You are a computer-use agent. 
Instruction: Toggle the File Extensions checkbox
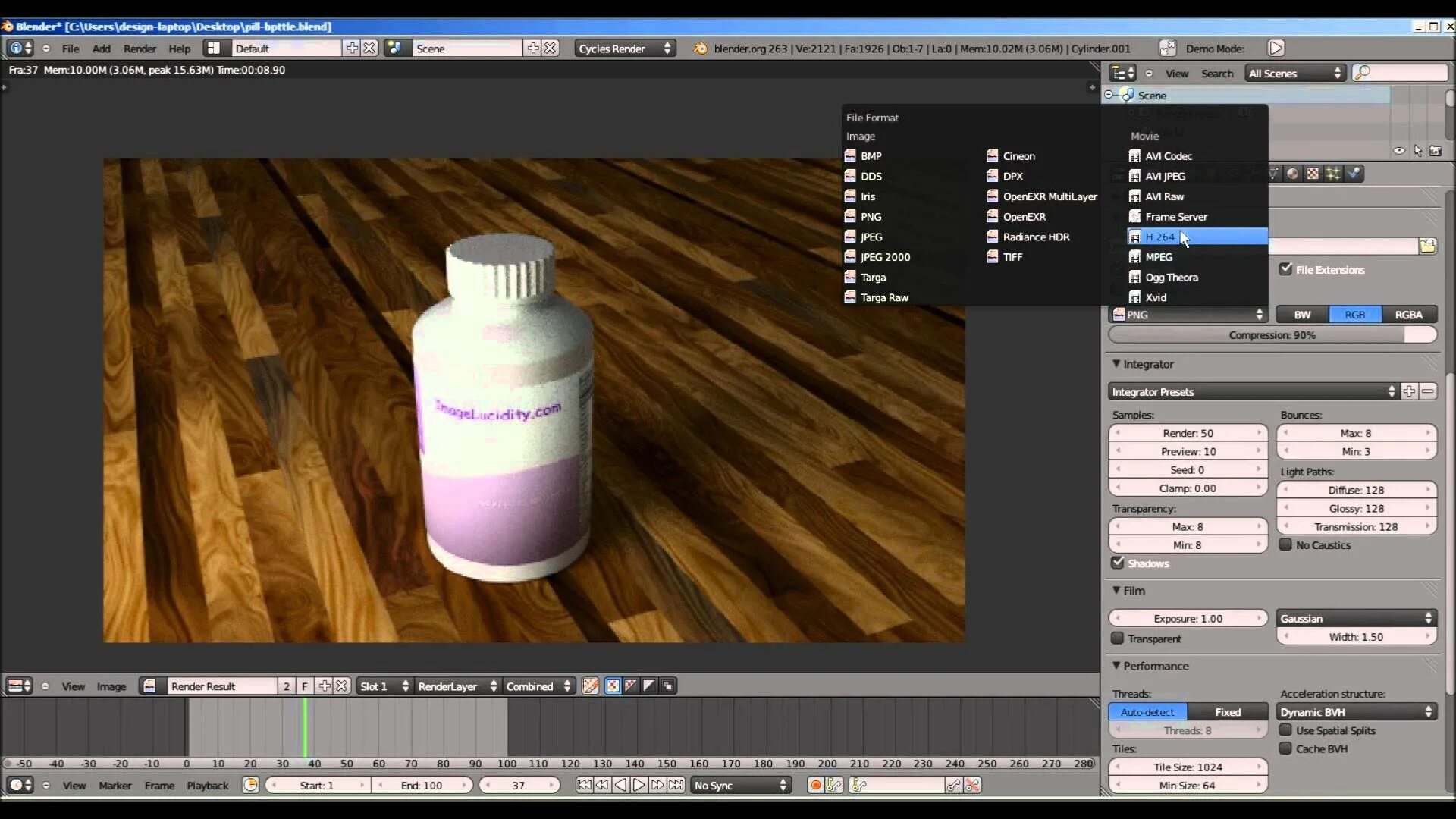click(1285, 269)
